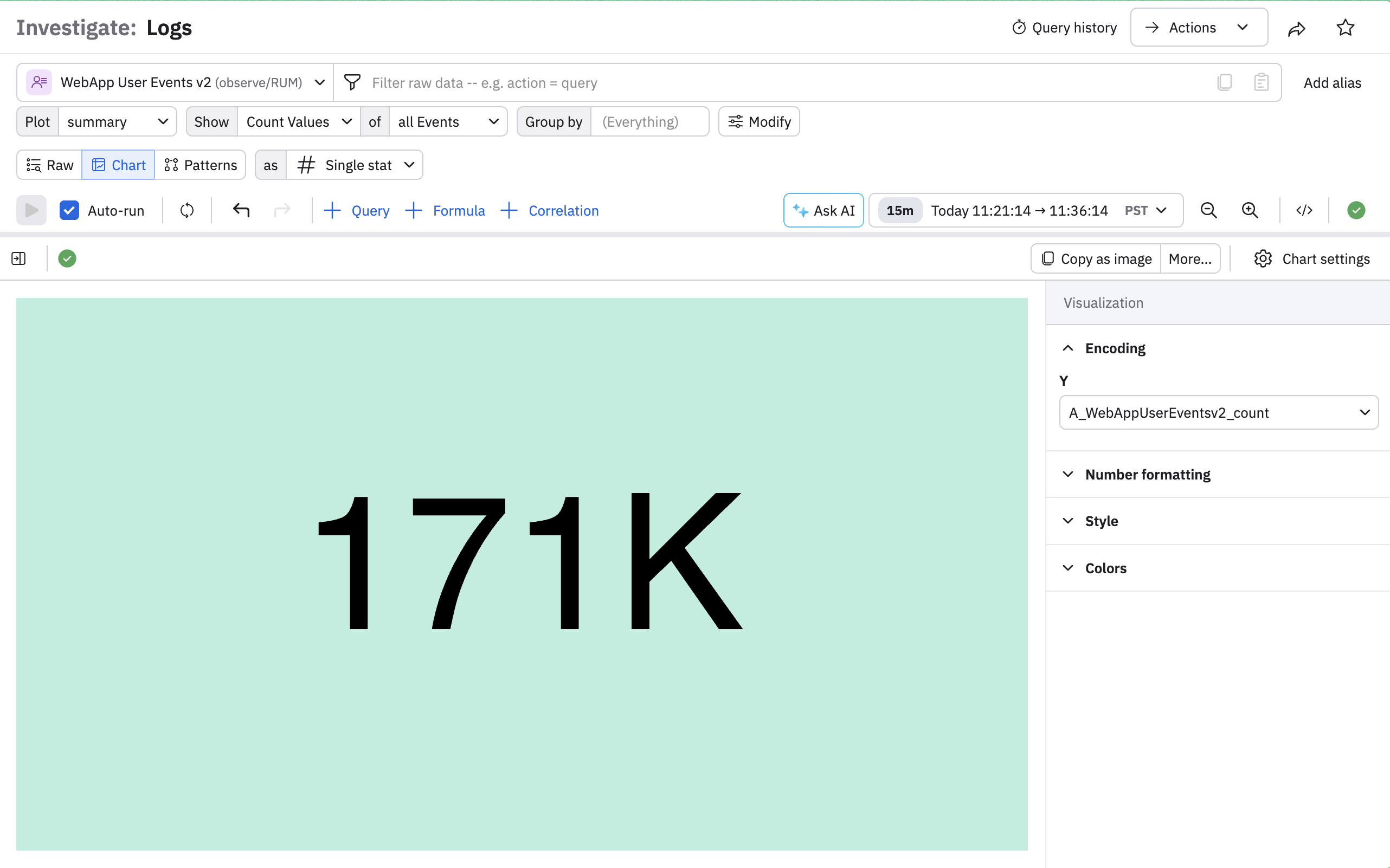Expand the Number formatting section
The height and width of the screenshot is (868, 1390).
click(x=1147, y=475)
